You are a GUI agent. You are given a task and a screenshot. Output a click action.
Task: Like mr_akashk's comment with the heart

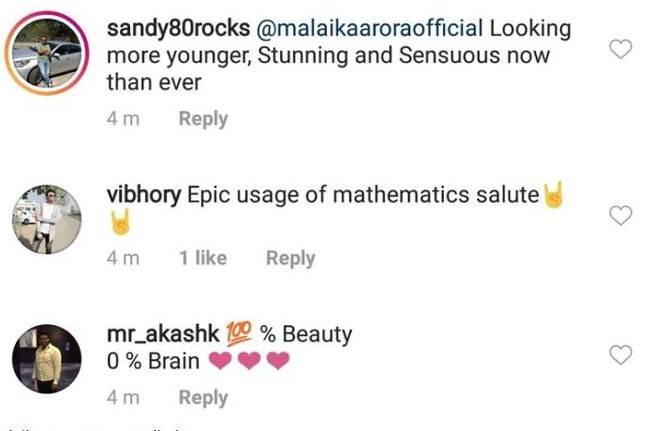click(x=621, y=354)
